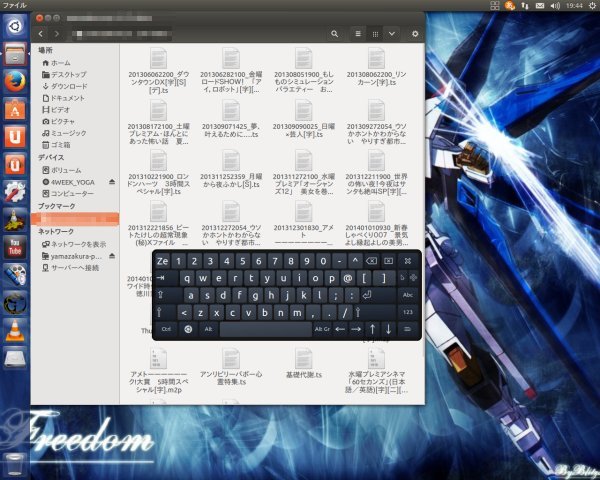Select デスクトップ in the sidebar
Viewport: 600px width, 480px height.
point(64,75)
